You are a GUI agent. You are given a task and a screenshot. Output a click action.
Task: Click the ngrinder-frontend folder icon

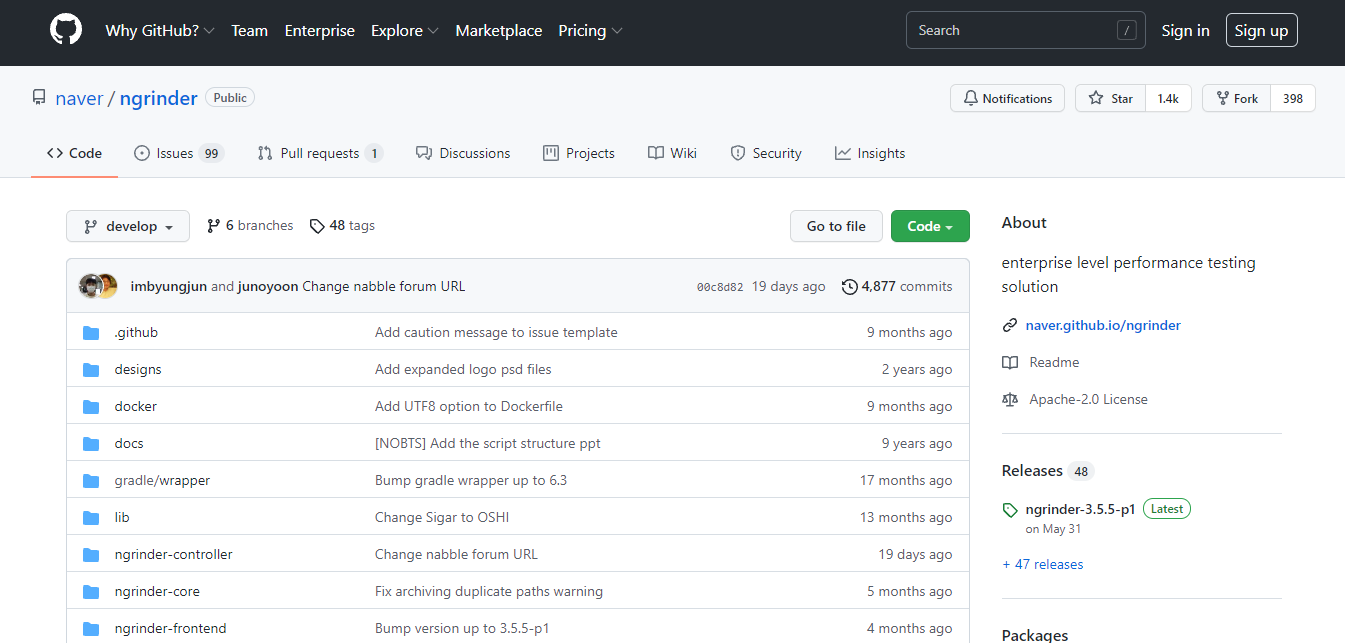pos(91,628)
